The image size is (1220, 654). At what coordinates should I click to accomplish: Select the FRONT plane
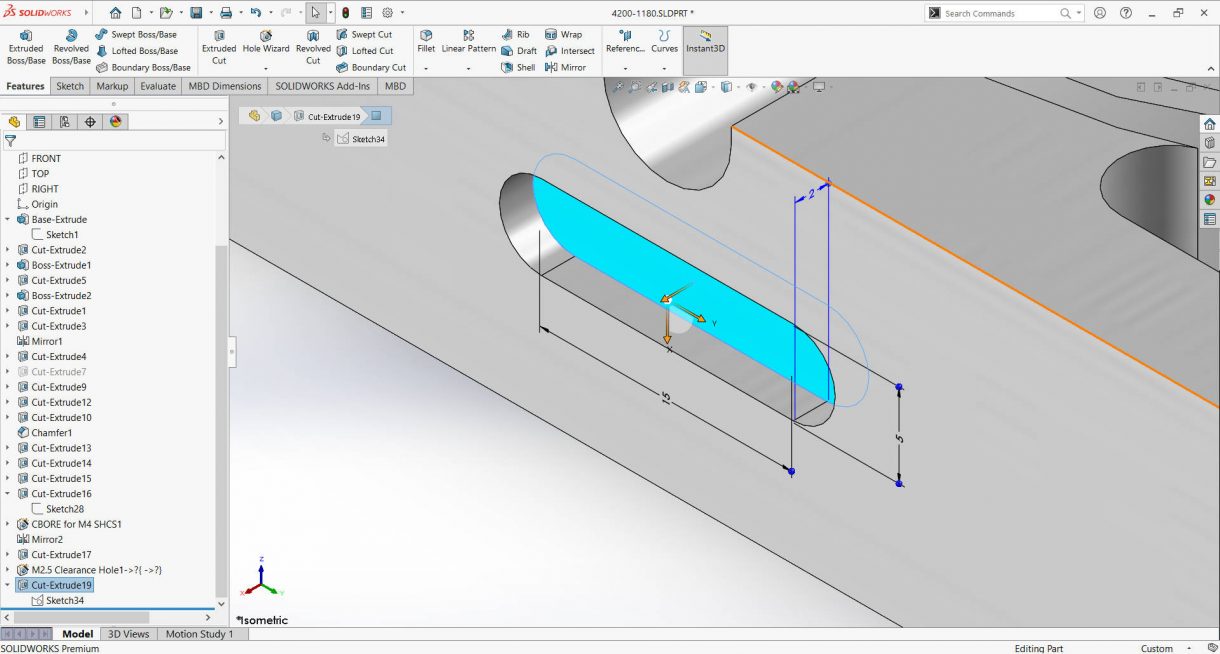click(39, 158)
